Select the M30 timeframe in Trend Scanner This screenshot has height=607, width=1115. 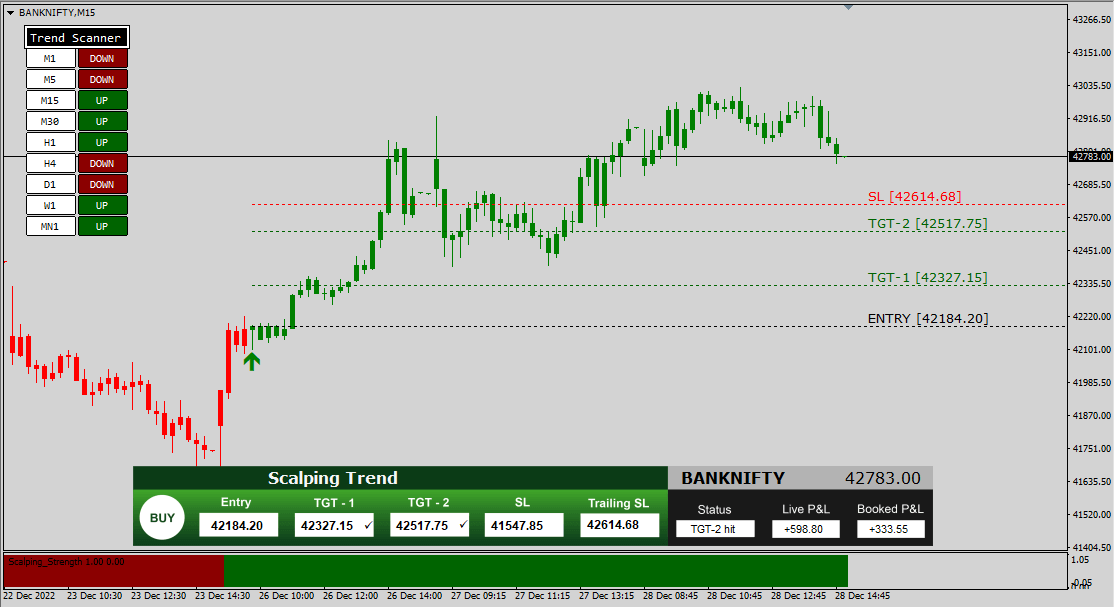(50, 122)
